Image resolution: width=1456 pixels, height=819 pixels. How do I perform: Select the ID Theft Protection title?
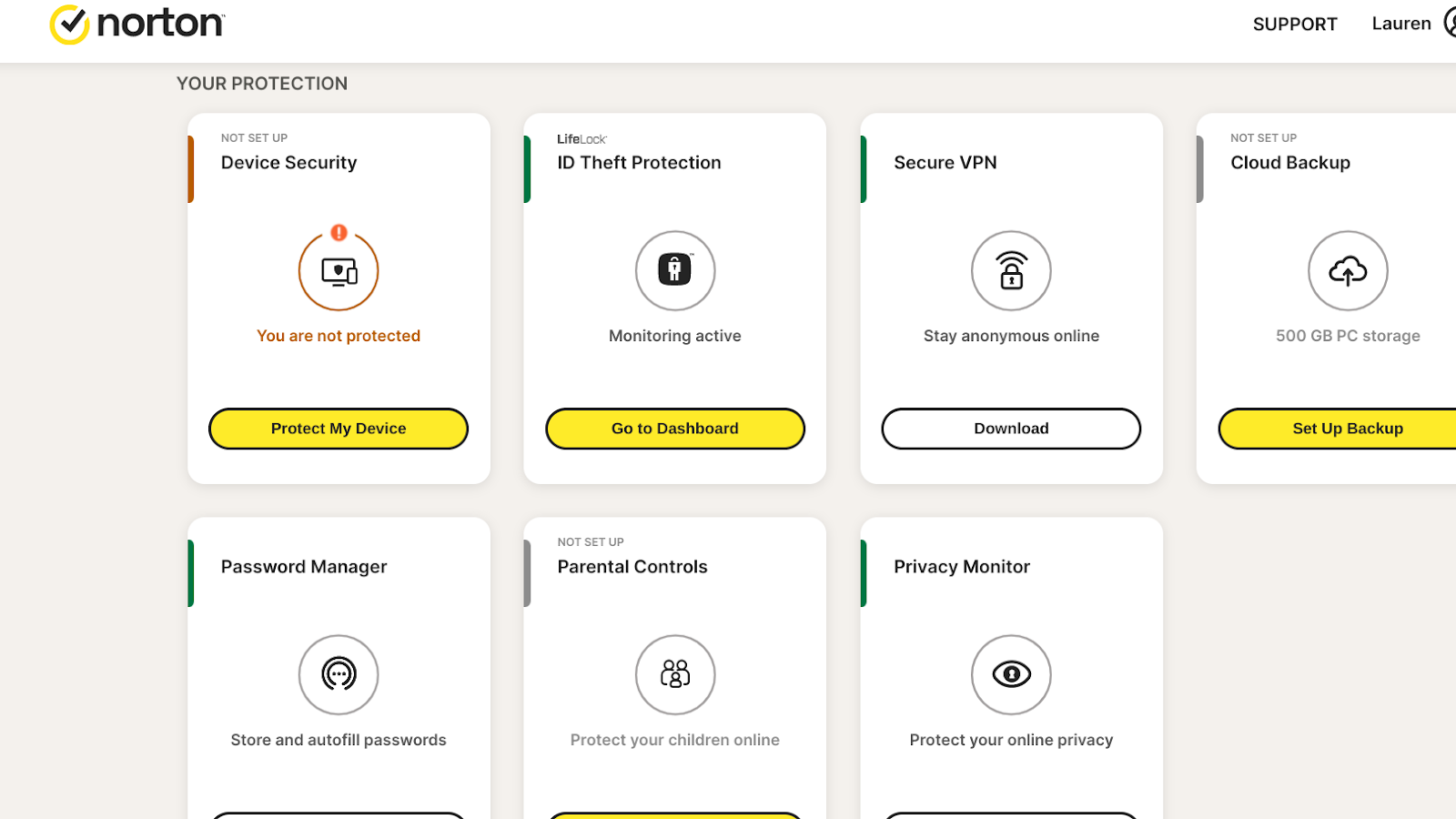639,163
